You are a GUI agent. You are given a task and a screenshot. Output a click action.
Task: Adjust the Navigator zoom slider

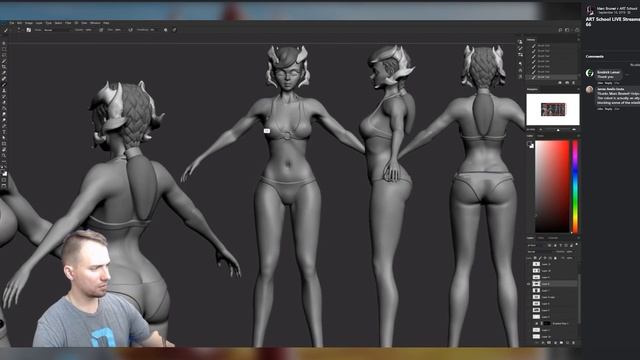coord(558,130)
